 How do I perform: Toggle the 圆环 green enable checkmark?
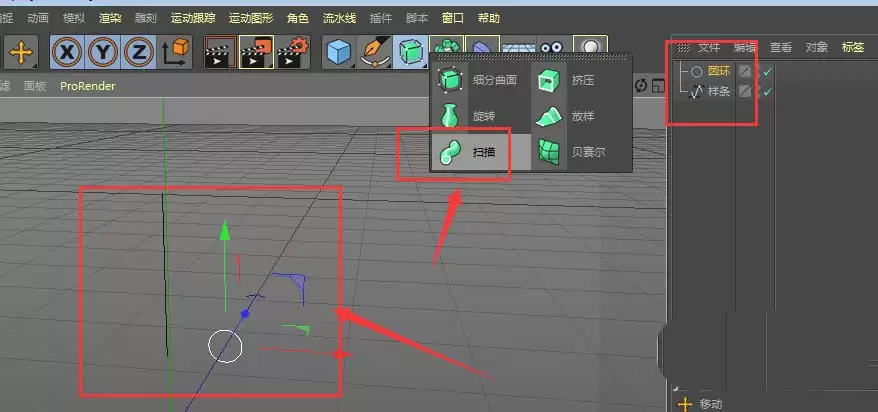[768, 71]
